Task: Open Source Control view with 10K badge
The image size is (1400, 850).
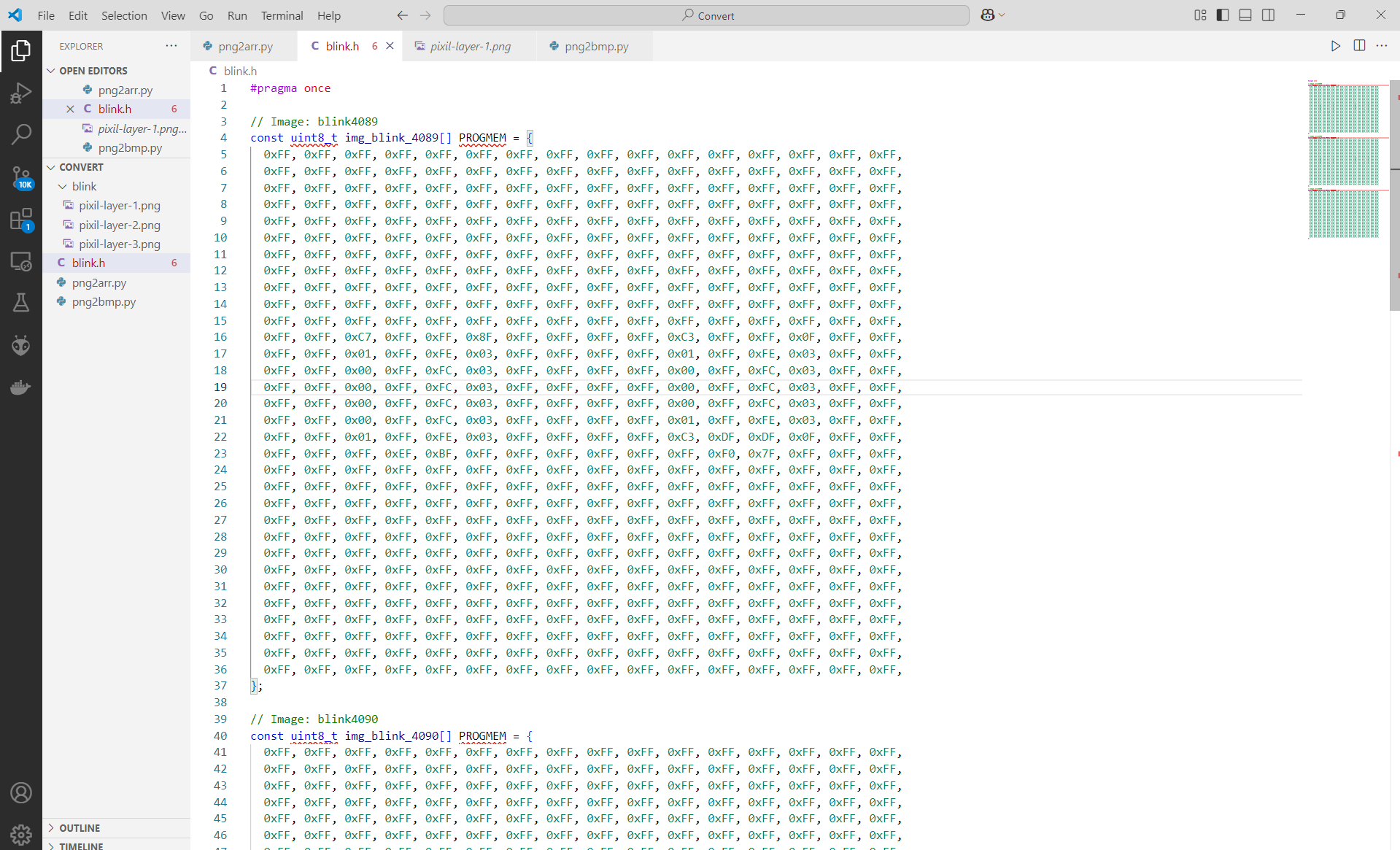Action: pyautogui.click(x=21, y=177)
